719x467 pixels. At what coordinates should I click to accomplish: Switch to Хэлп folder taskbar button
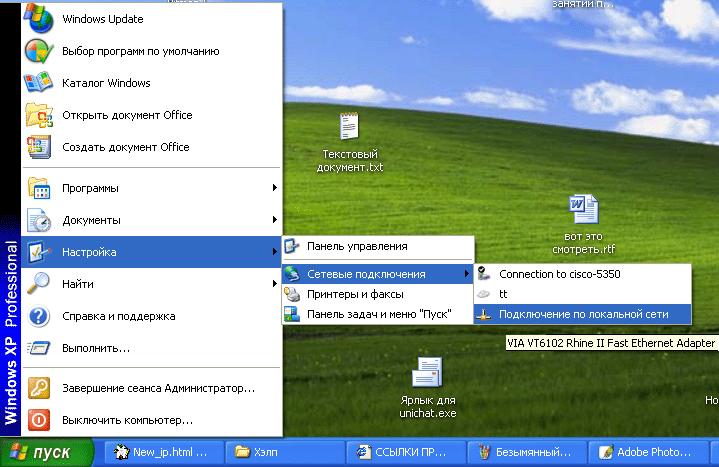(x=285, y=452)
